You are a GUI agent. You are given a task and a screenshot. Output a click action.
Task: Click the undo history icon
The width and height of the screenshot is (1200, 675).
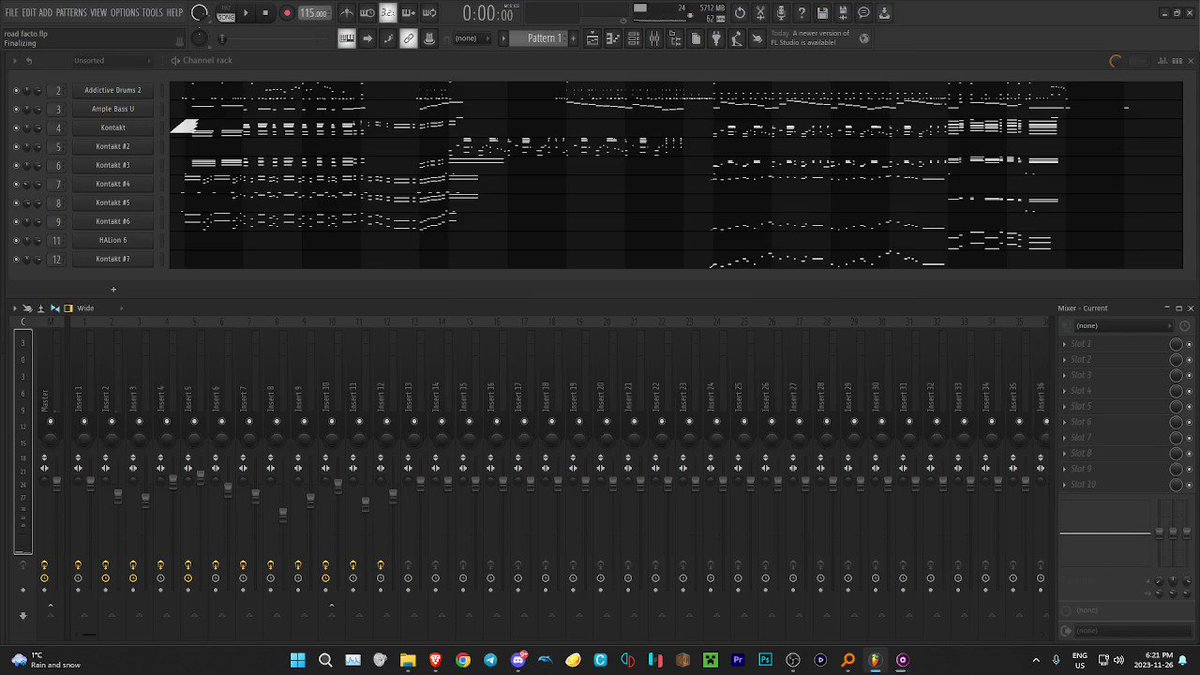tap(740, 13)
